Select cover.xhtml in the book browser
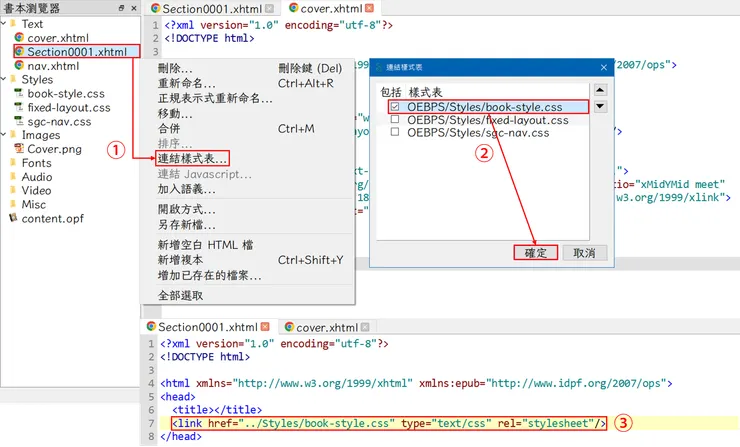 point(58,38)
